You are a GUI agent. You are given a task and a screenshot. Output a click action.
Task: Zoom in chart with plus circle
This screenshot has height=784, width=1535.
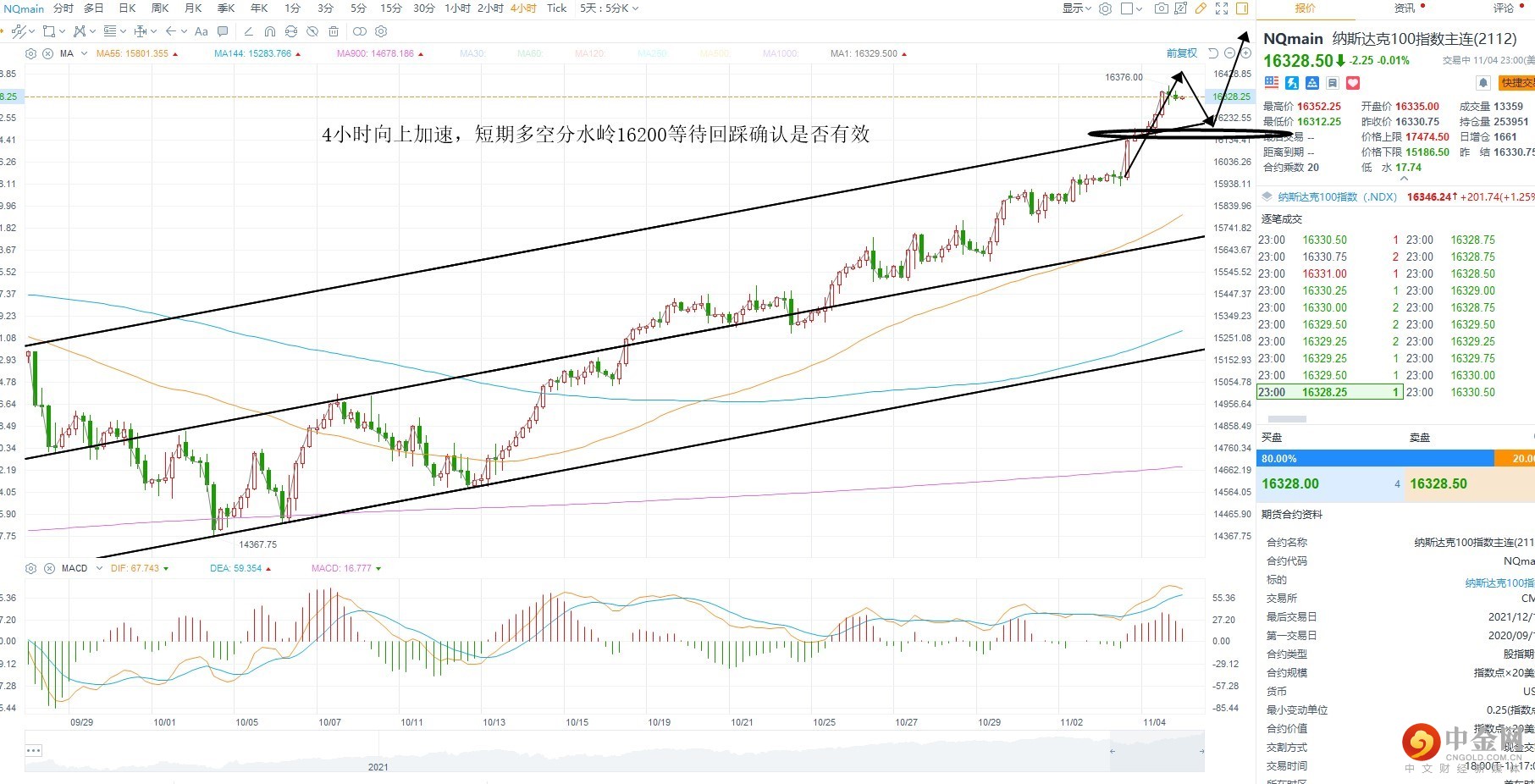pyautogui.click(x=1245, y=53)
